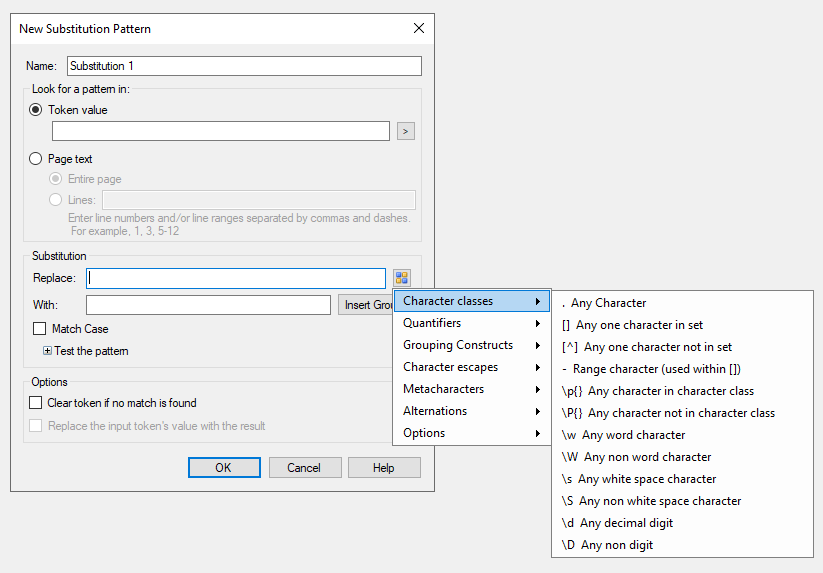Choose \w Any word character
This screenshot has height=573, width=823.
coord(623,435)
